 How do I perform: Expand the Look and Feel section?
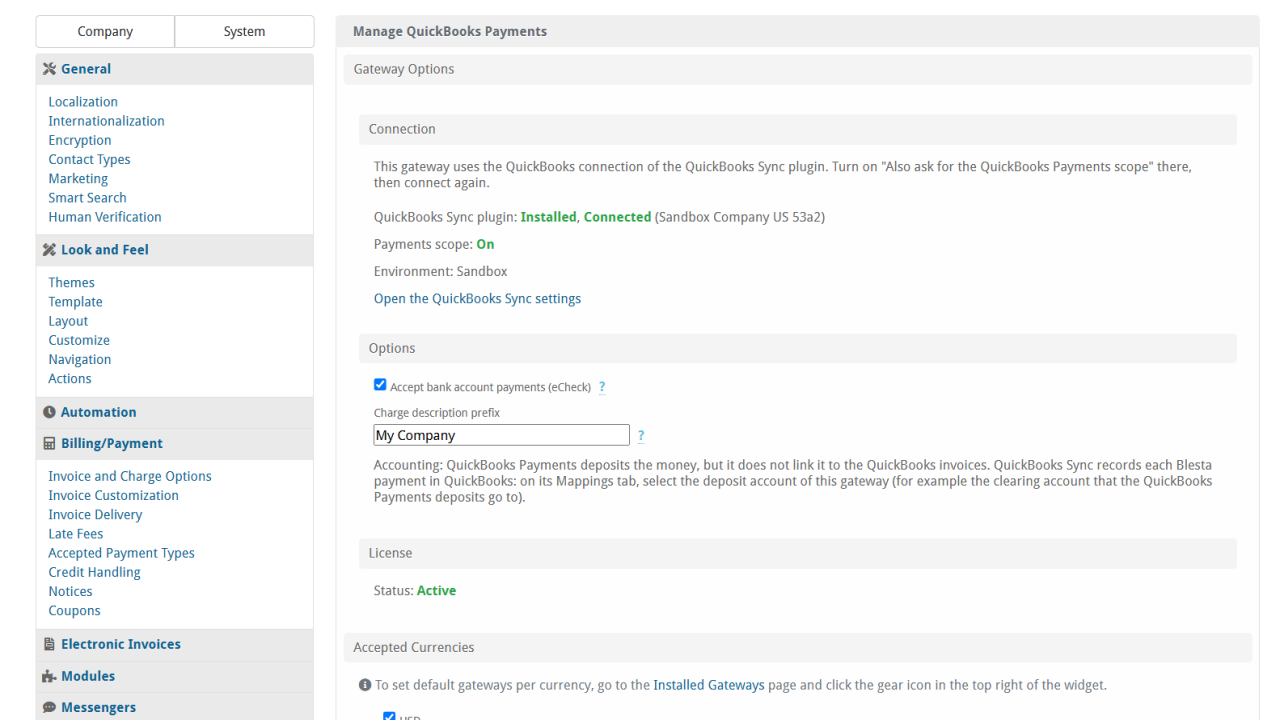tap(175, 250)
